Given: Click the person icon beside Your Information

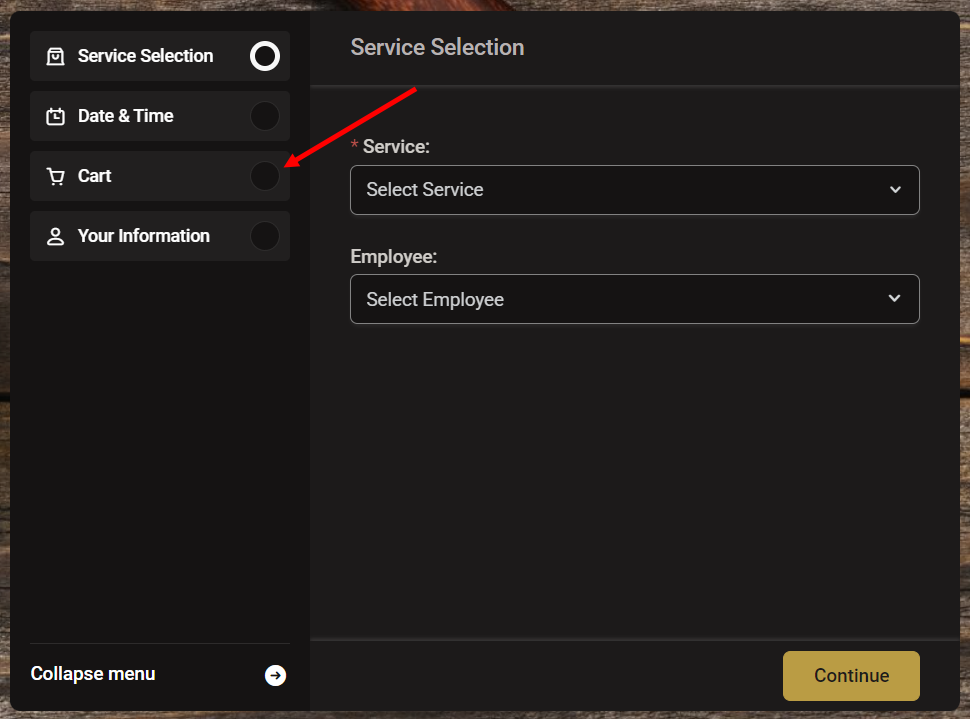Looking at the screenshot, I should click(x=56, y=236).
